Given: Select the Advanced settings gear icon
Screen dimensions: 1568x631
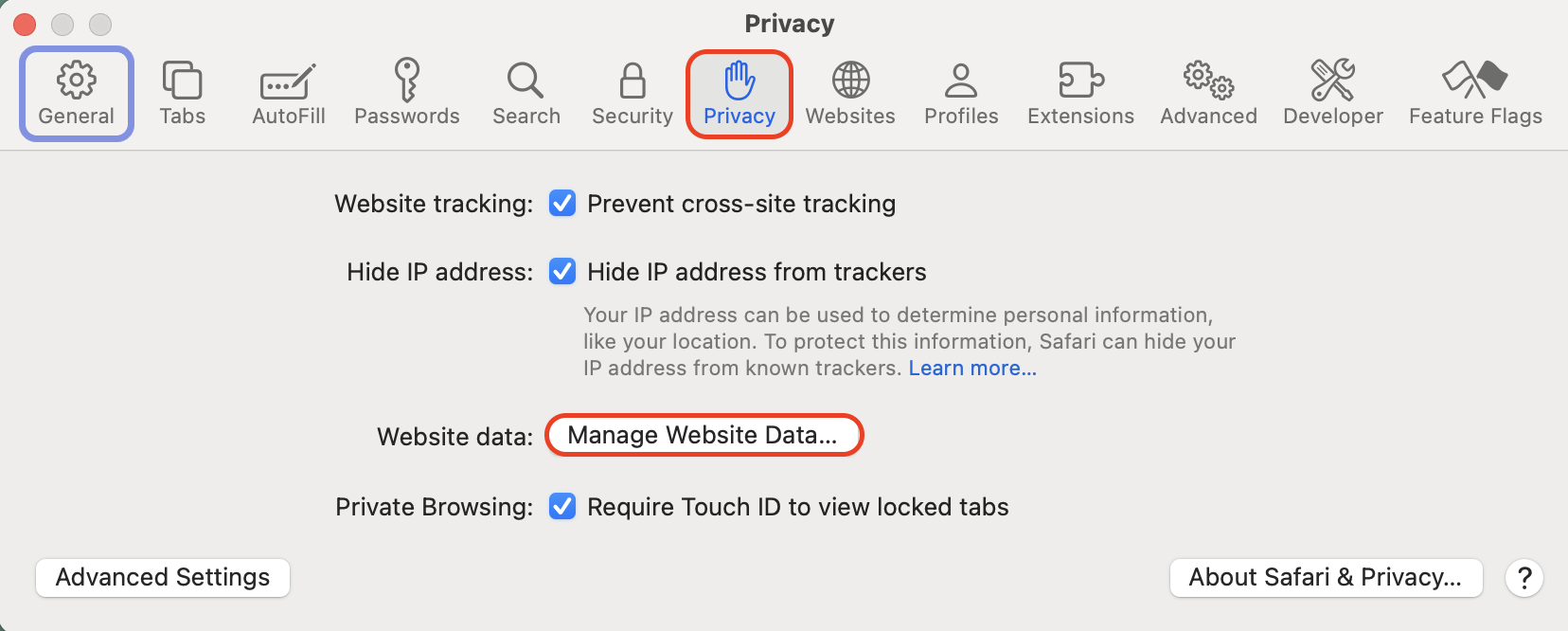Looking at the screenshot, I should click(1208, 92).
